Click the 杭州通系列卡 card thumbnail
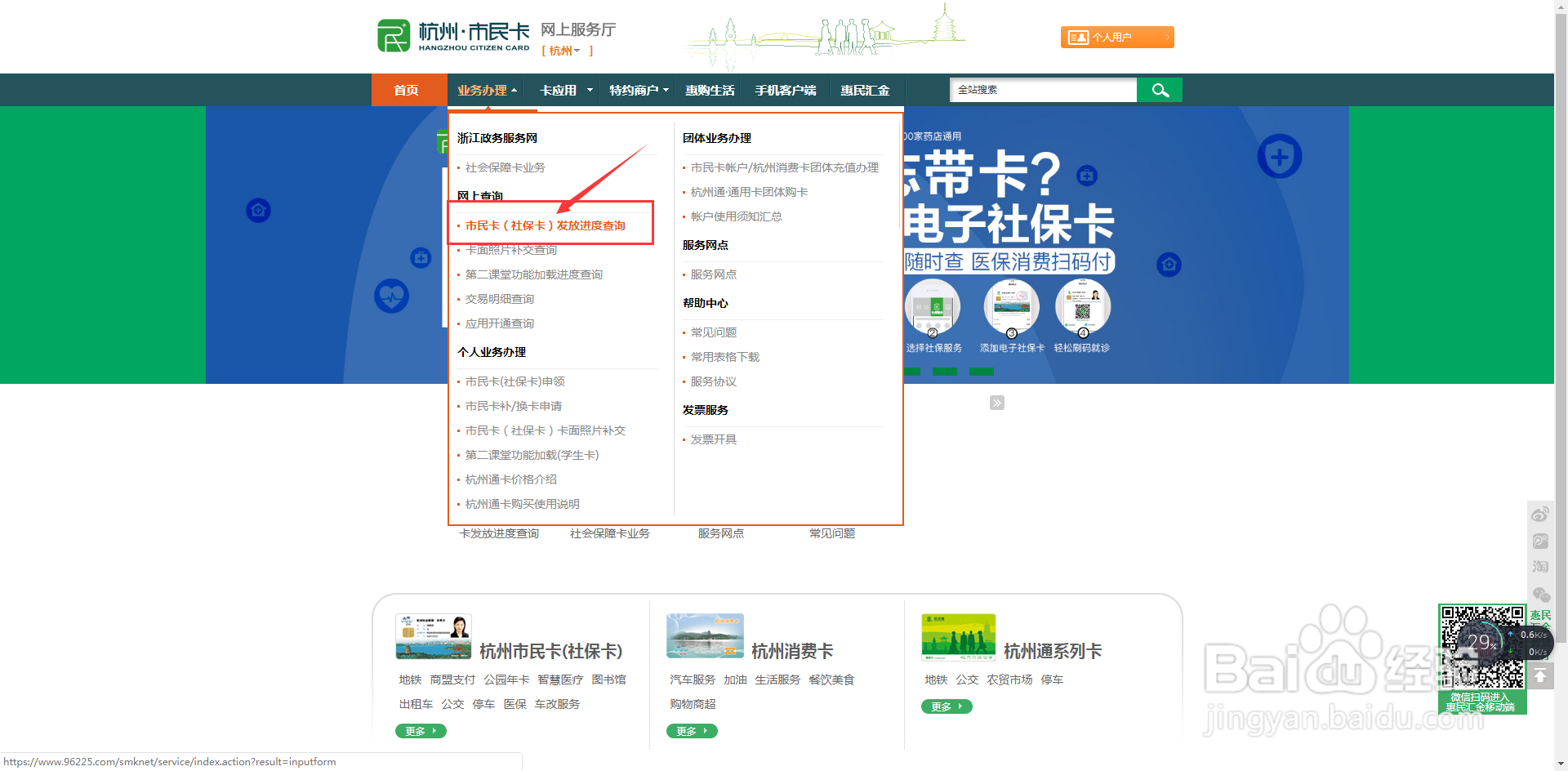Image resolution: width=1568 pixels, height=771 pixels. coord(959,637)
